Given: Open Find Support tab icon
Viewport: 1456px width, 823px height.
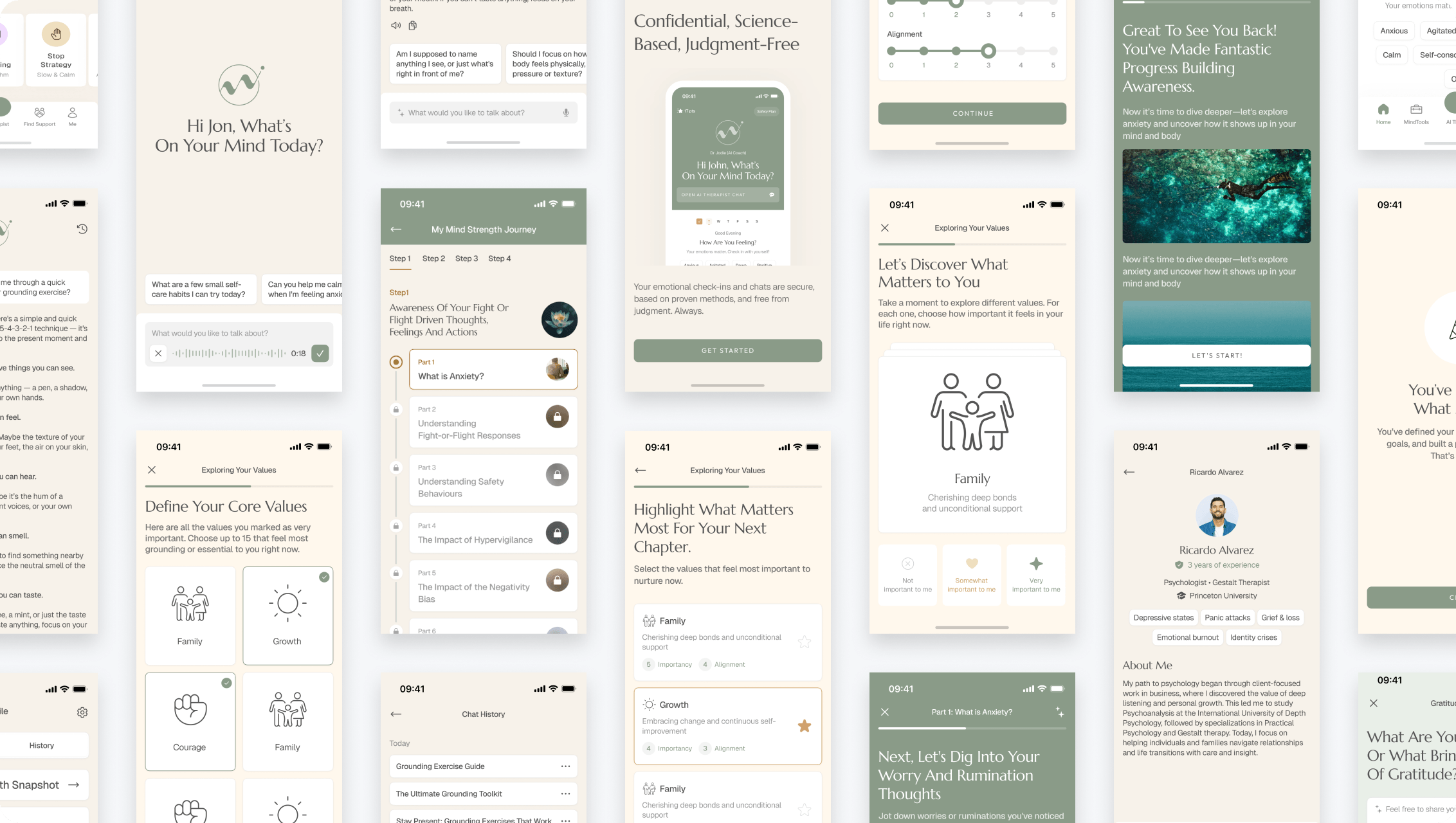Looking at the screenshot, I should click(40, 113).
